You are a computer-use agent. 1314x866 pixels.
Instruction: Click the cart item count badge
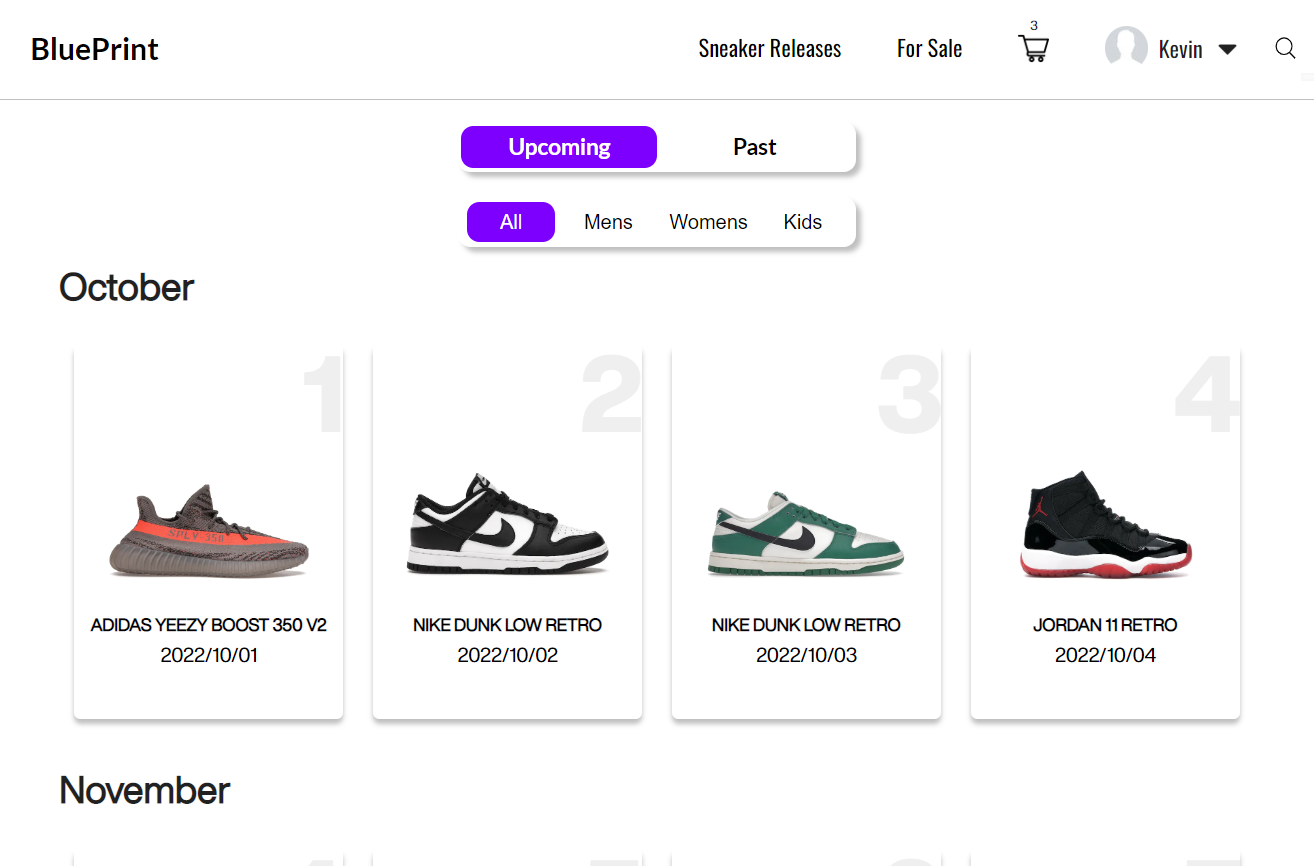(1034, 26)
